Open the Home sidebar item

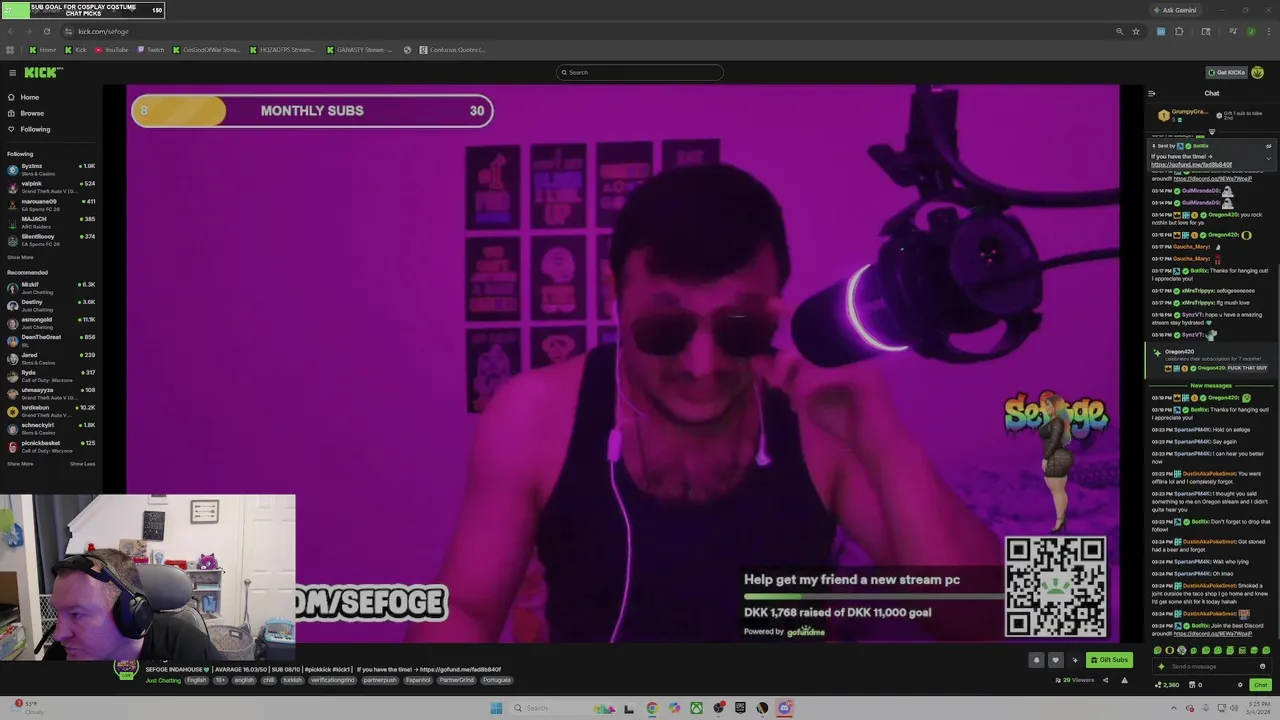tap(30, 97)
